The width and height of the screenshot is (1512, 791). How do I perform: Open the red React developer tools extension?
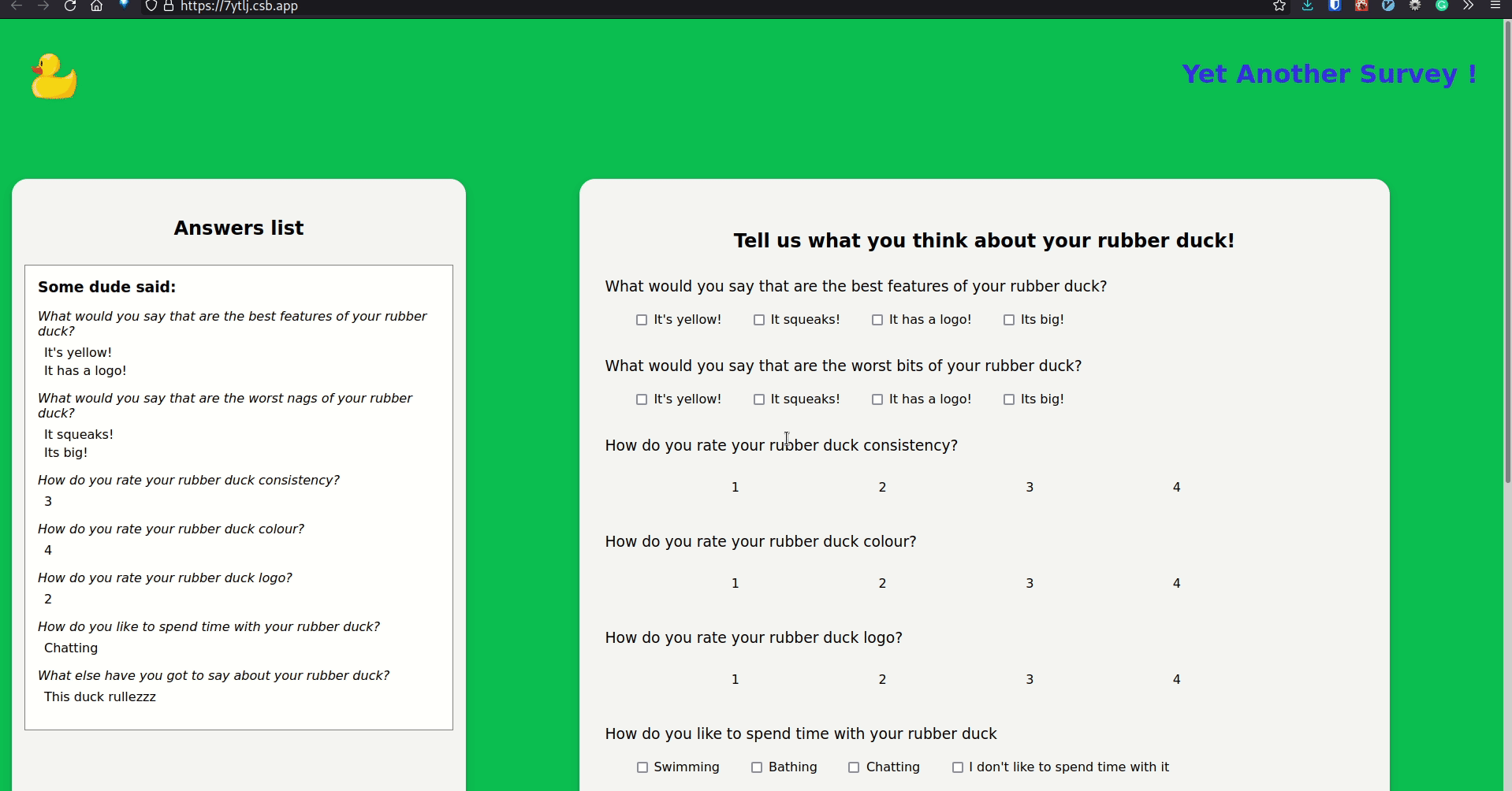coord(1361,6)
